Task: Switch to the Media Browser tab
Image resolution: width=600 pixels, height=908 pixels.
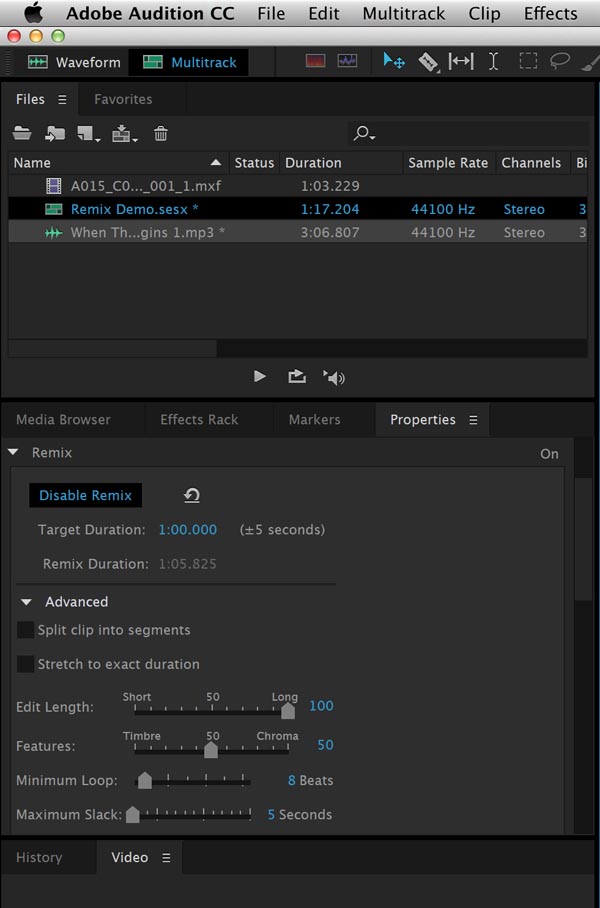Action: [63, 419]
